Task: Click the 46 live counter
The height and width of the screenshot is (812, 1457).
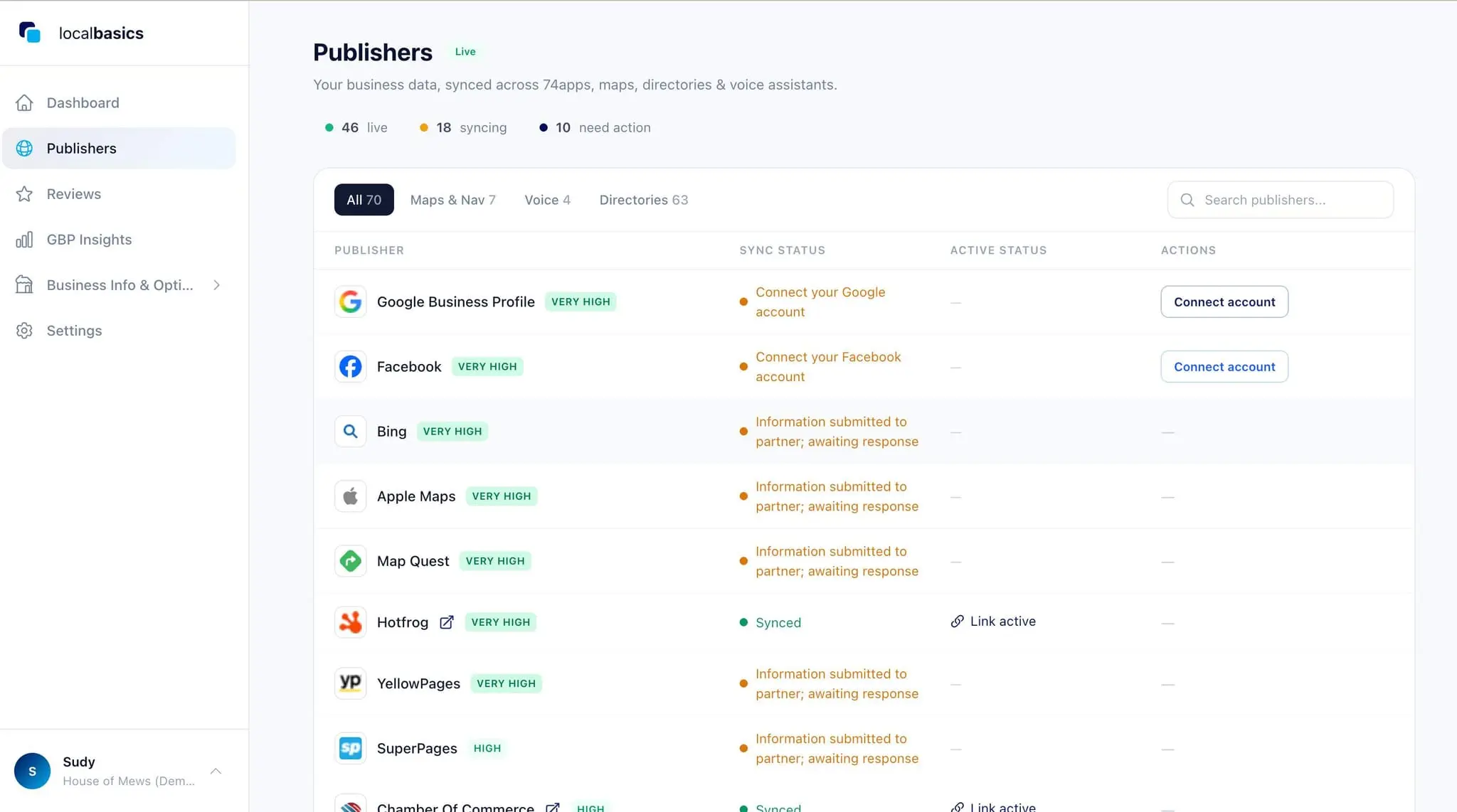Action: pos(356,127)
